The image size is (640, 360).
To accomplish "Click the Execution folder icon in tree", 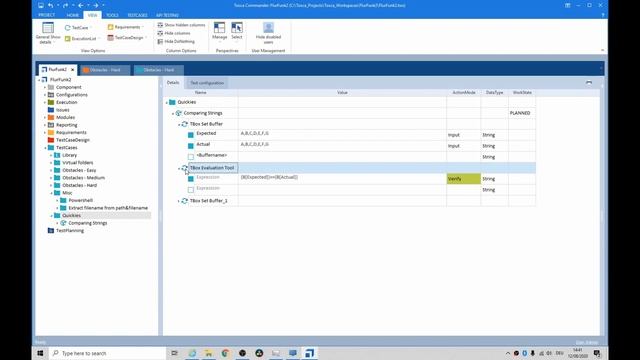I will click(51, 102).
